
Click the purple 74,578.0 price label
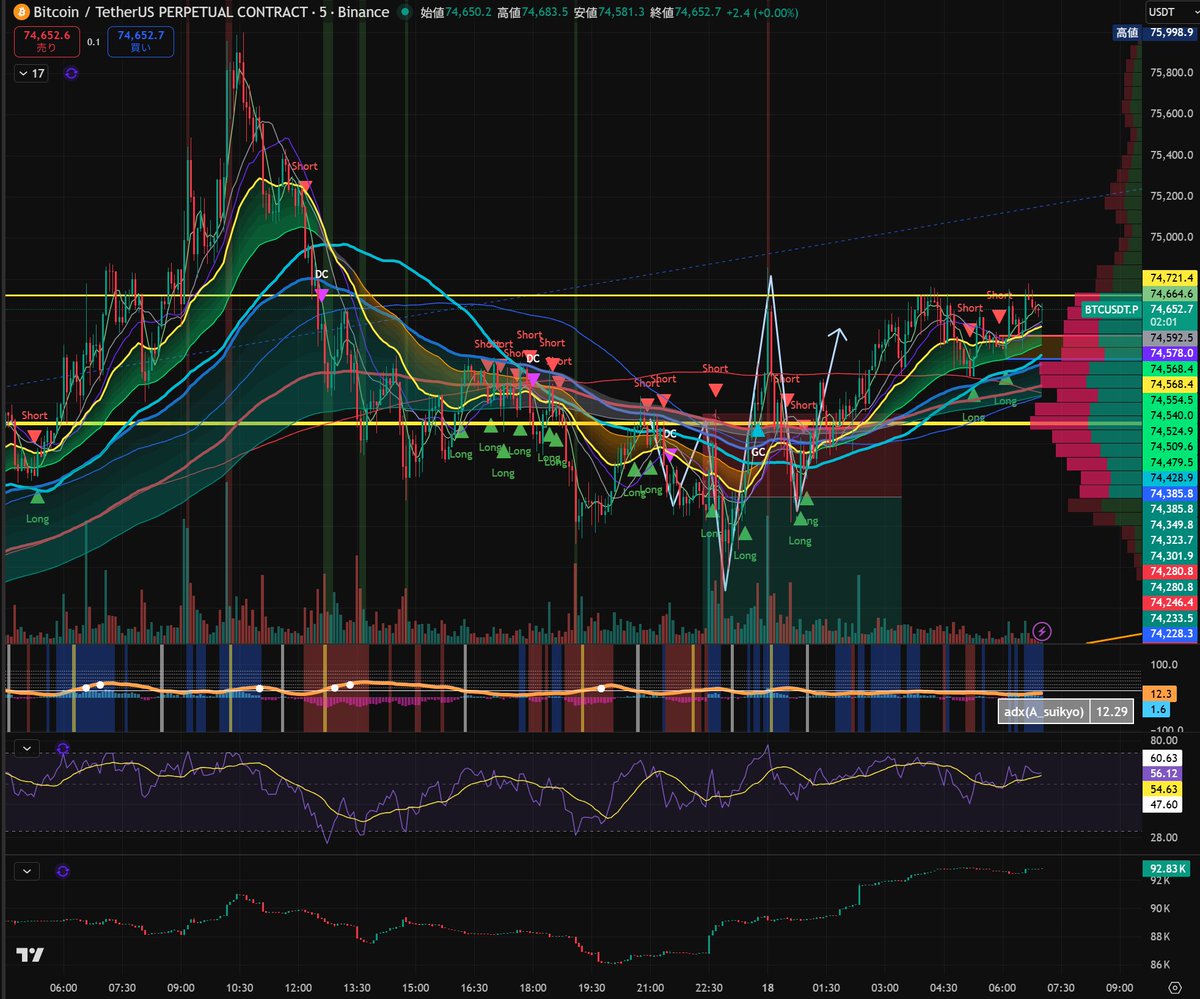click(x=1171, y=354)
